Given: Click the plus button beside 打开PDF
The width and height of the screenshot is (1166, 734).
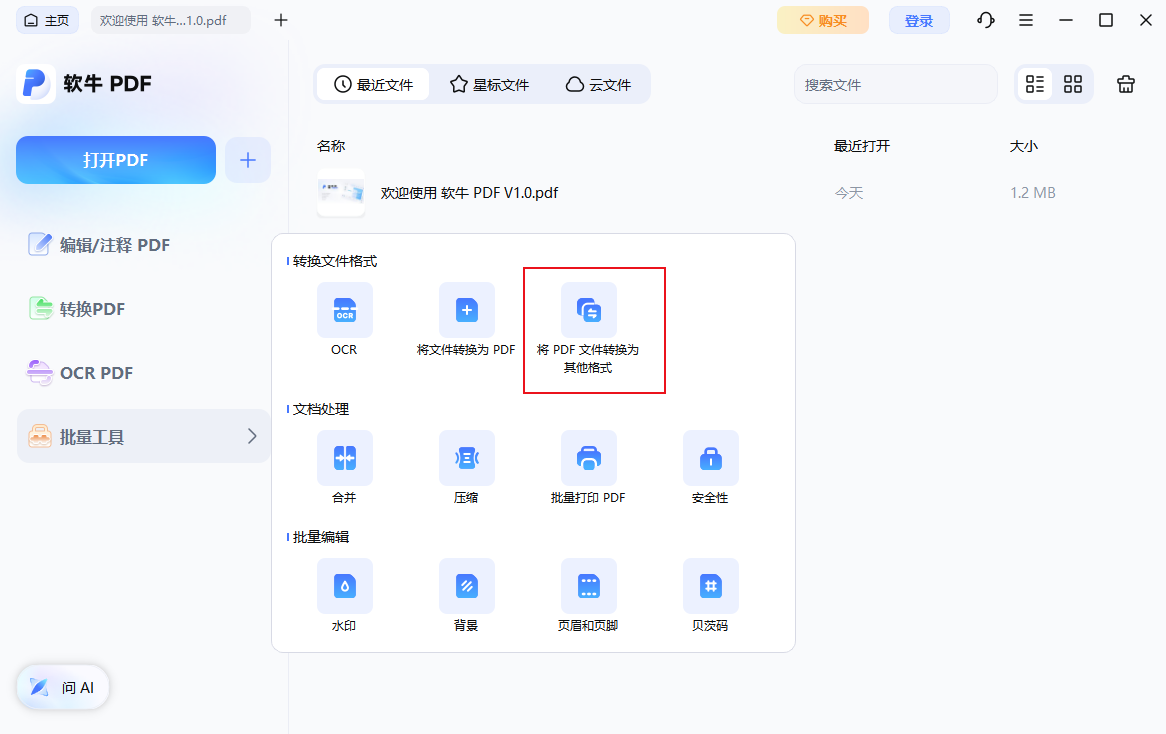Looking at the screenshot, I should pos(248,160).
